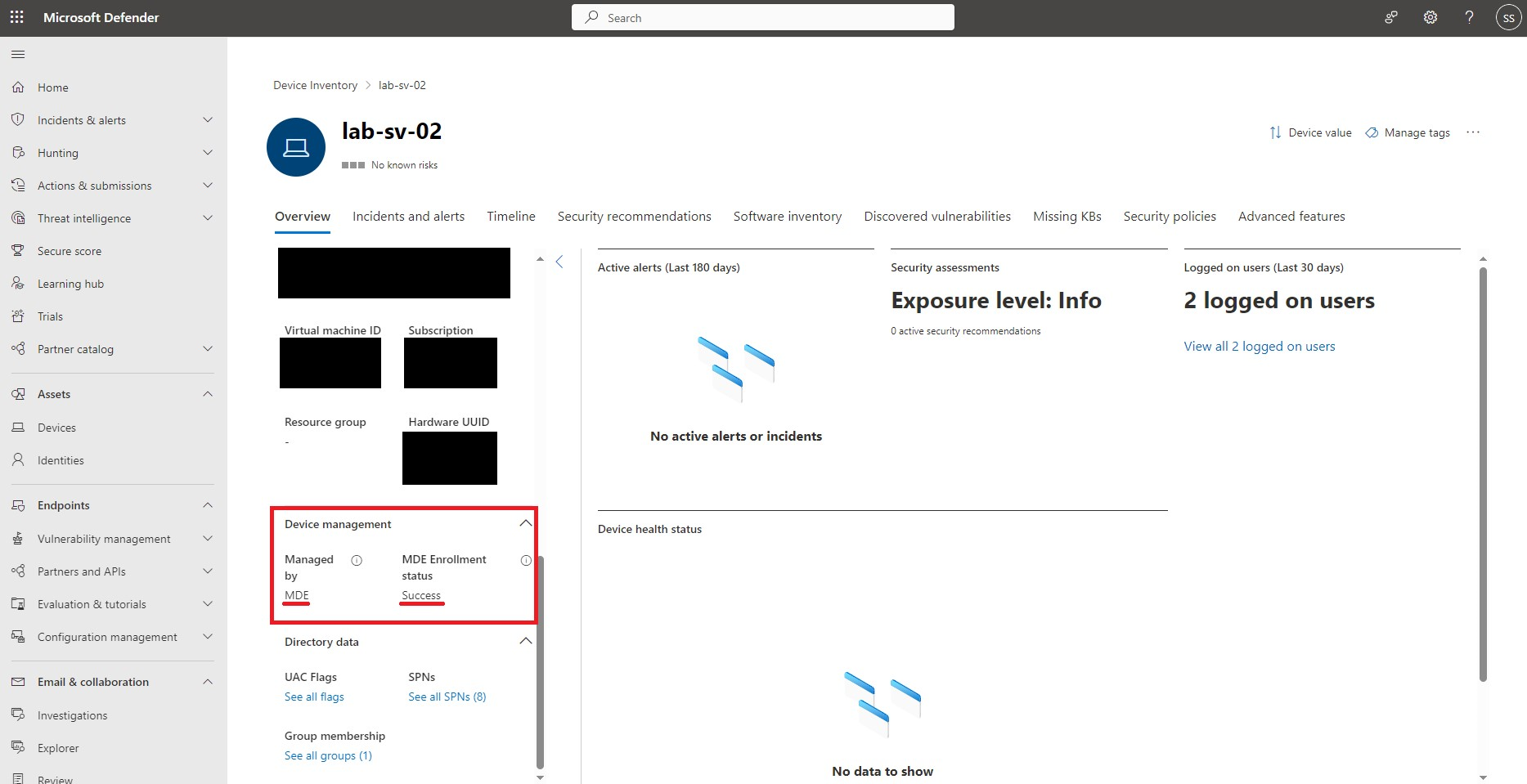Viewport: 1527px width, 784px height.
Task: Expand the Configuration management chevron
Action: point(208,637)
